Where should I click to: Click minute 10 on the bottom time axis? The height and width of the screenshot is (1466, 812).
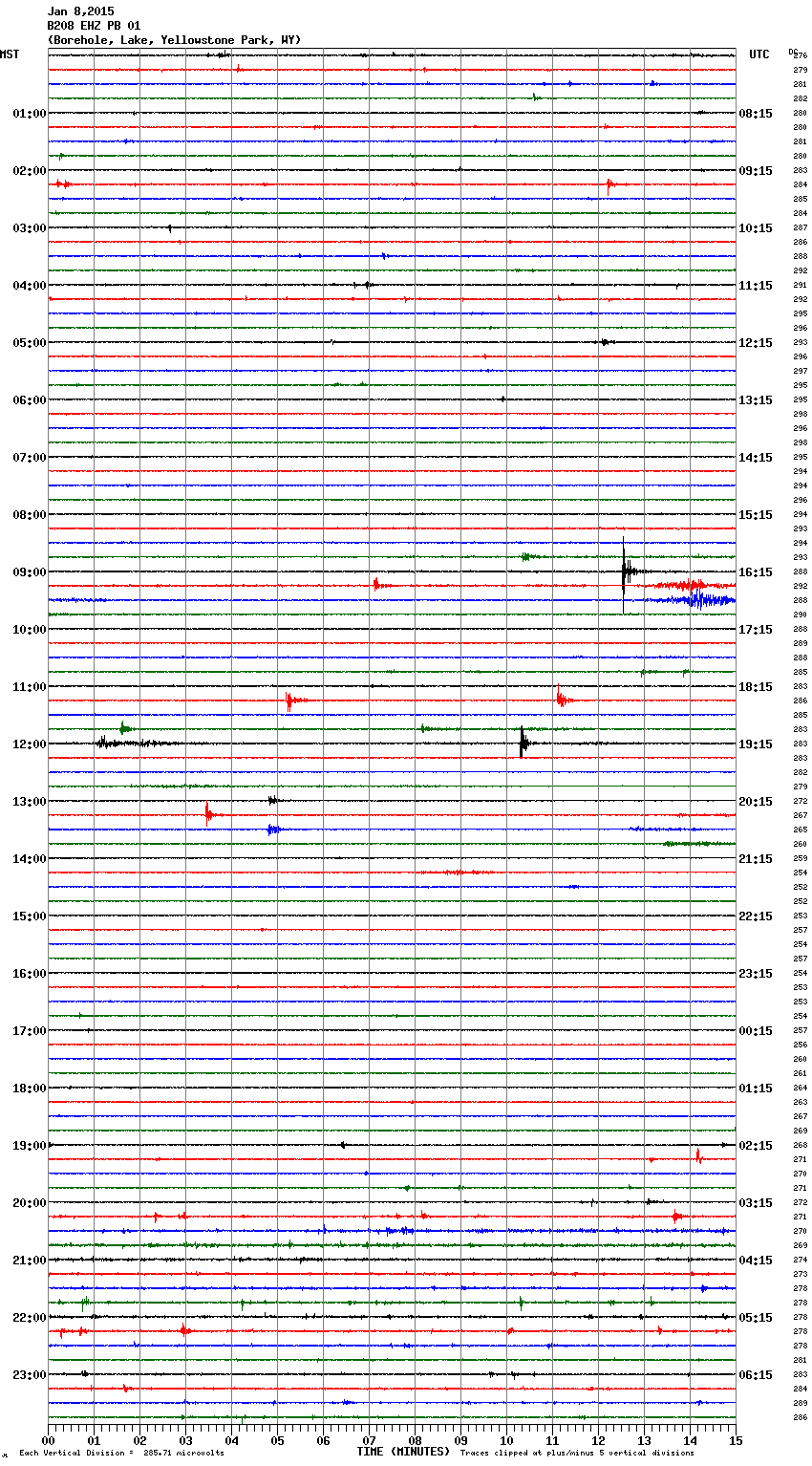[506, 1440]
